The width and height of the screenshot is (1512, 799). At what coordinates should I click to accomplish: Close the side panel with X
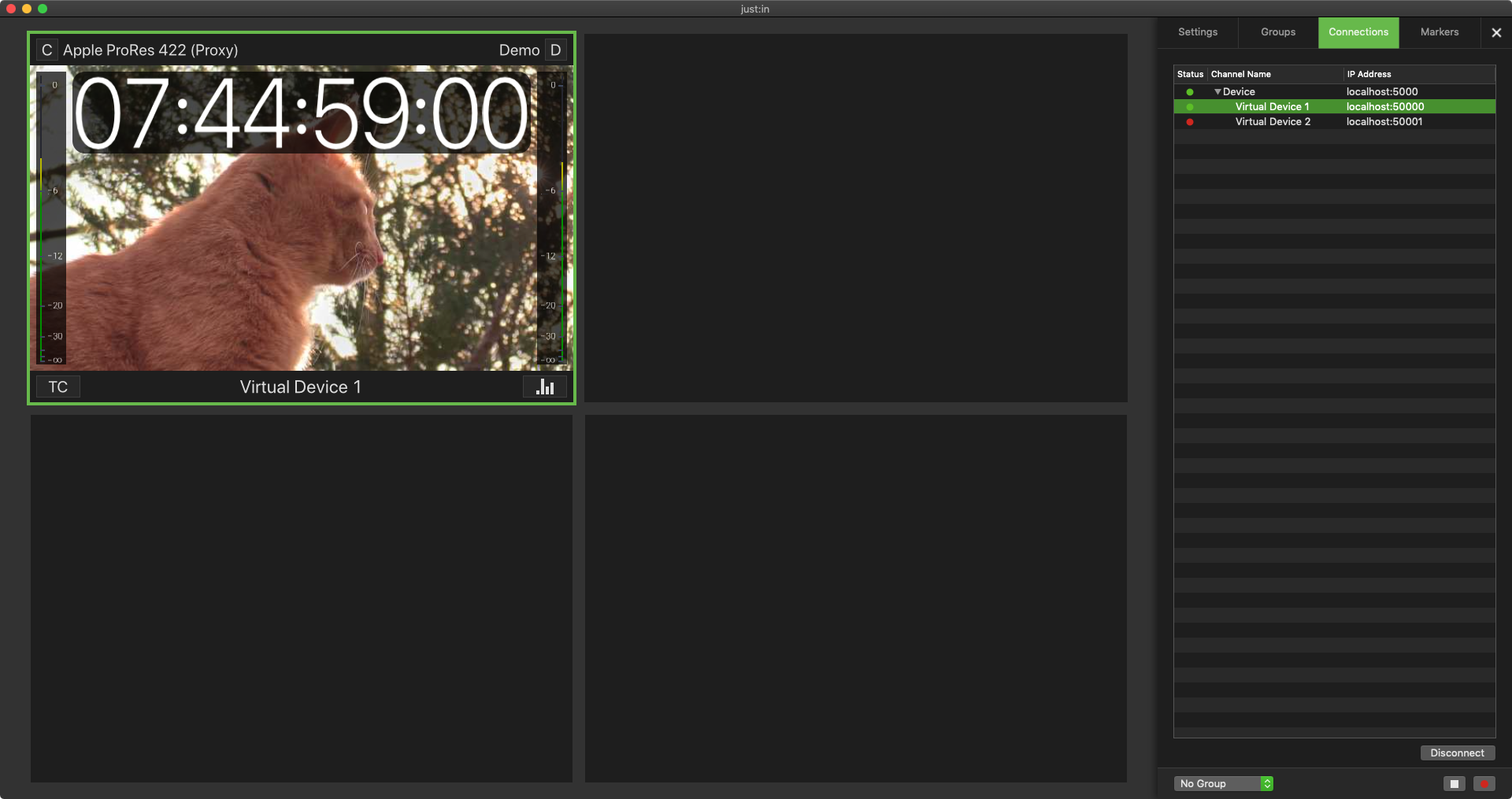(x=1496, y=33)
